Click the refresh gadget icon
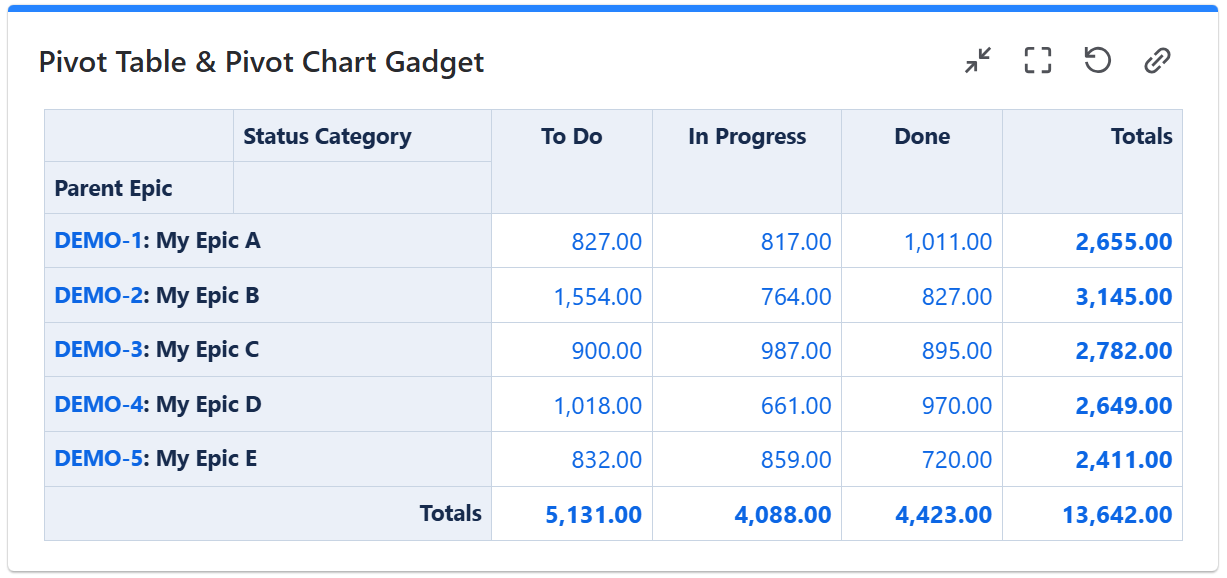 [1098, 61]
